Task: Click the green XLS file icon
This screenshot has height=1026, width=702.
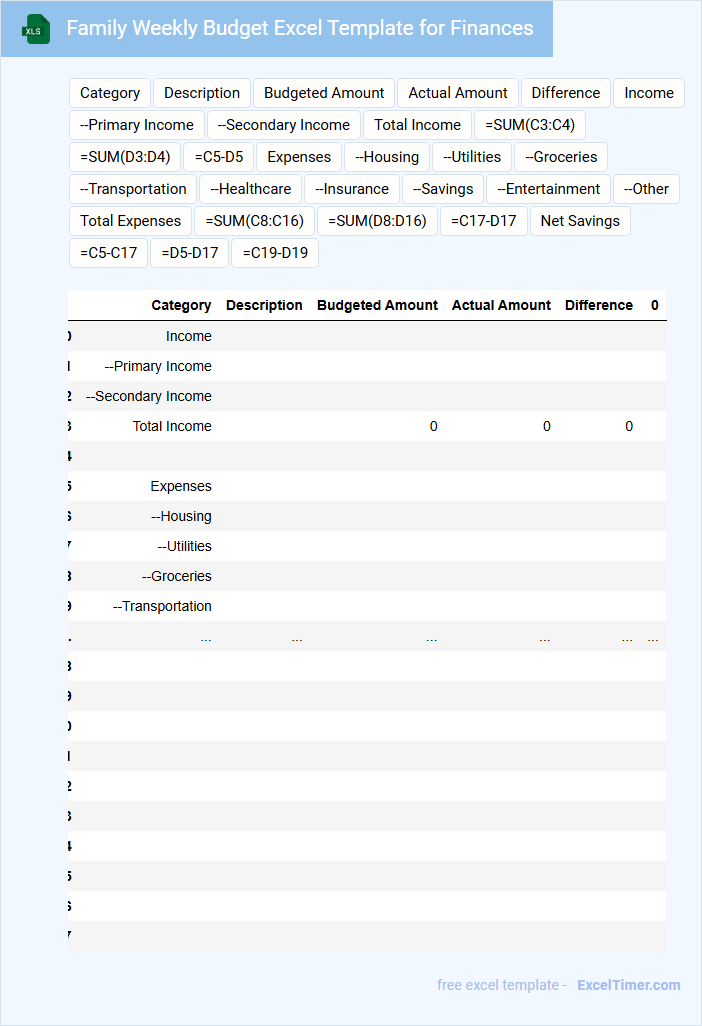Action: tap(35, 29)
